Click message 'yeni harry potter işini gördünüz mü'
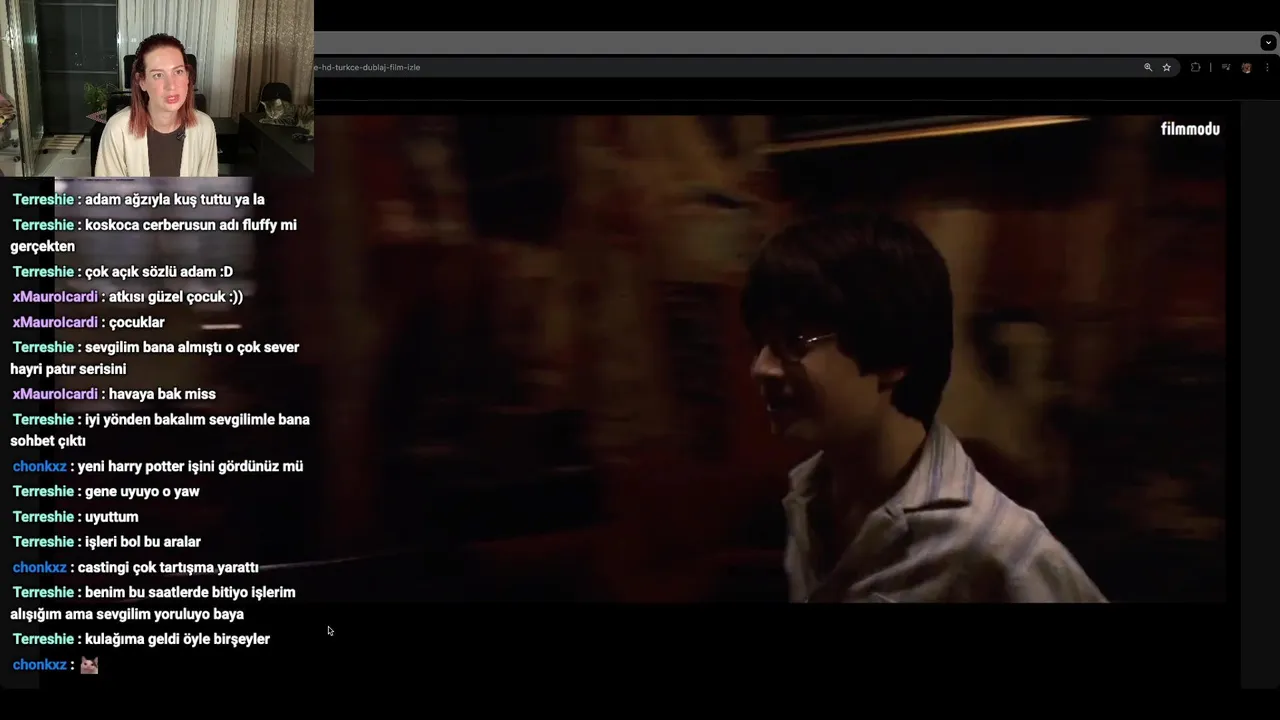The image size is (1280, 720). (190, 466)
